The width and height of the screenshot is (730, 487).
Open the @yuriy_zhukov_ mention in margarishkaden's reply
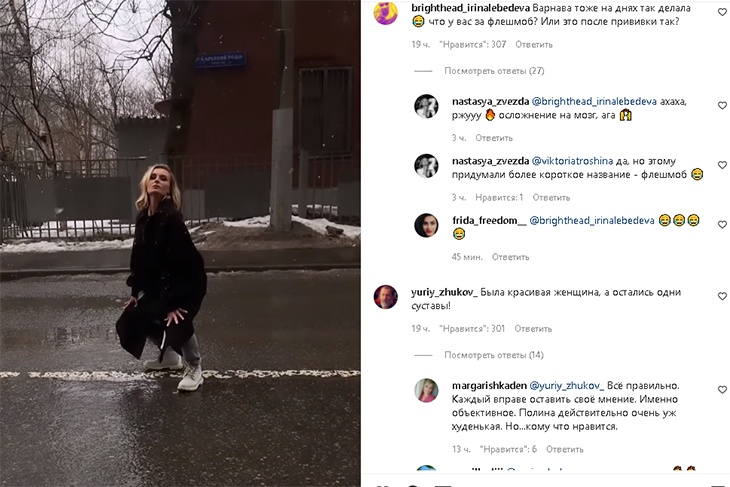pos(567,386)
